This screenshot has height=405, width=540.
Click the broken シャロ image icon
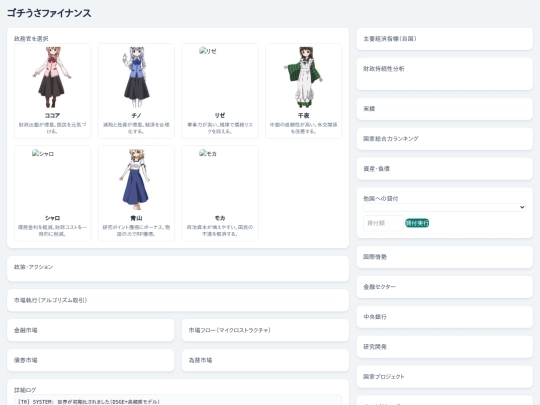43,154
